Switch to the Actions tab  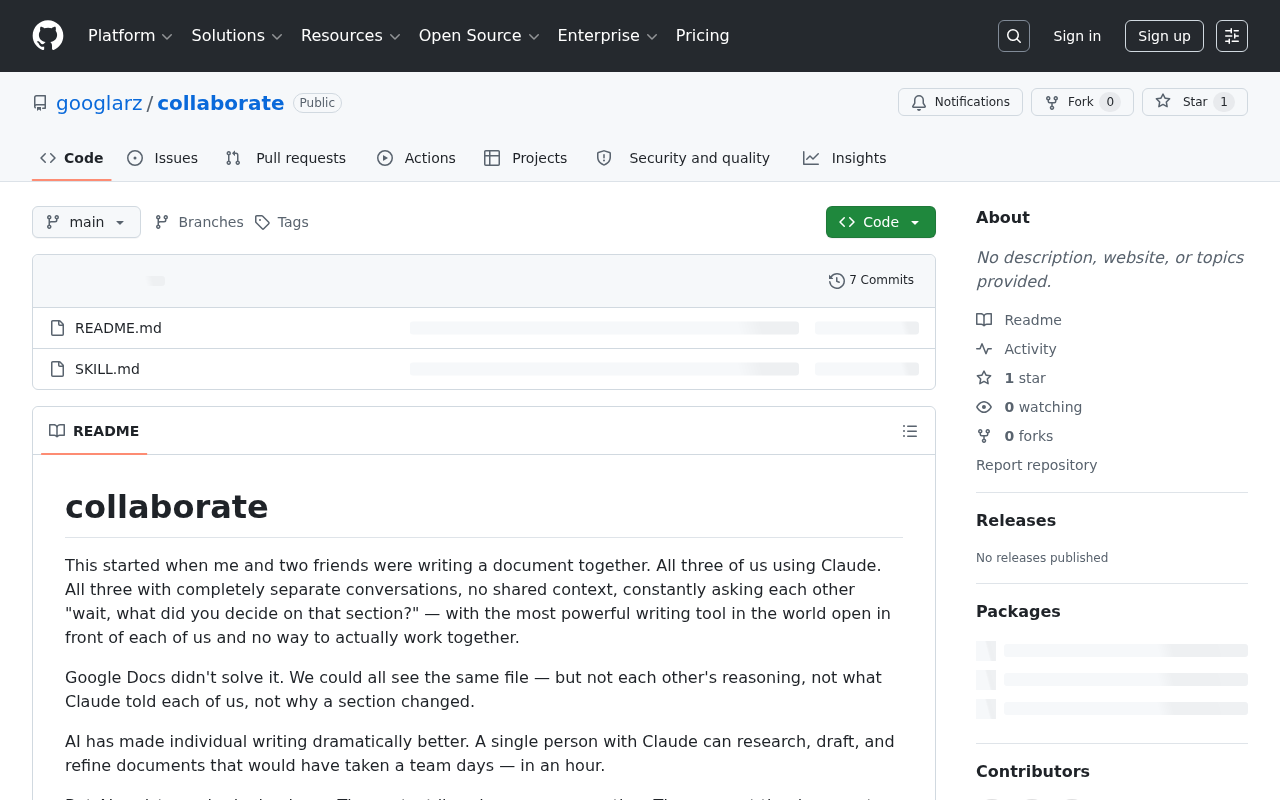click(416, 158)
